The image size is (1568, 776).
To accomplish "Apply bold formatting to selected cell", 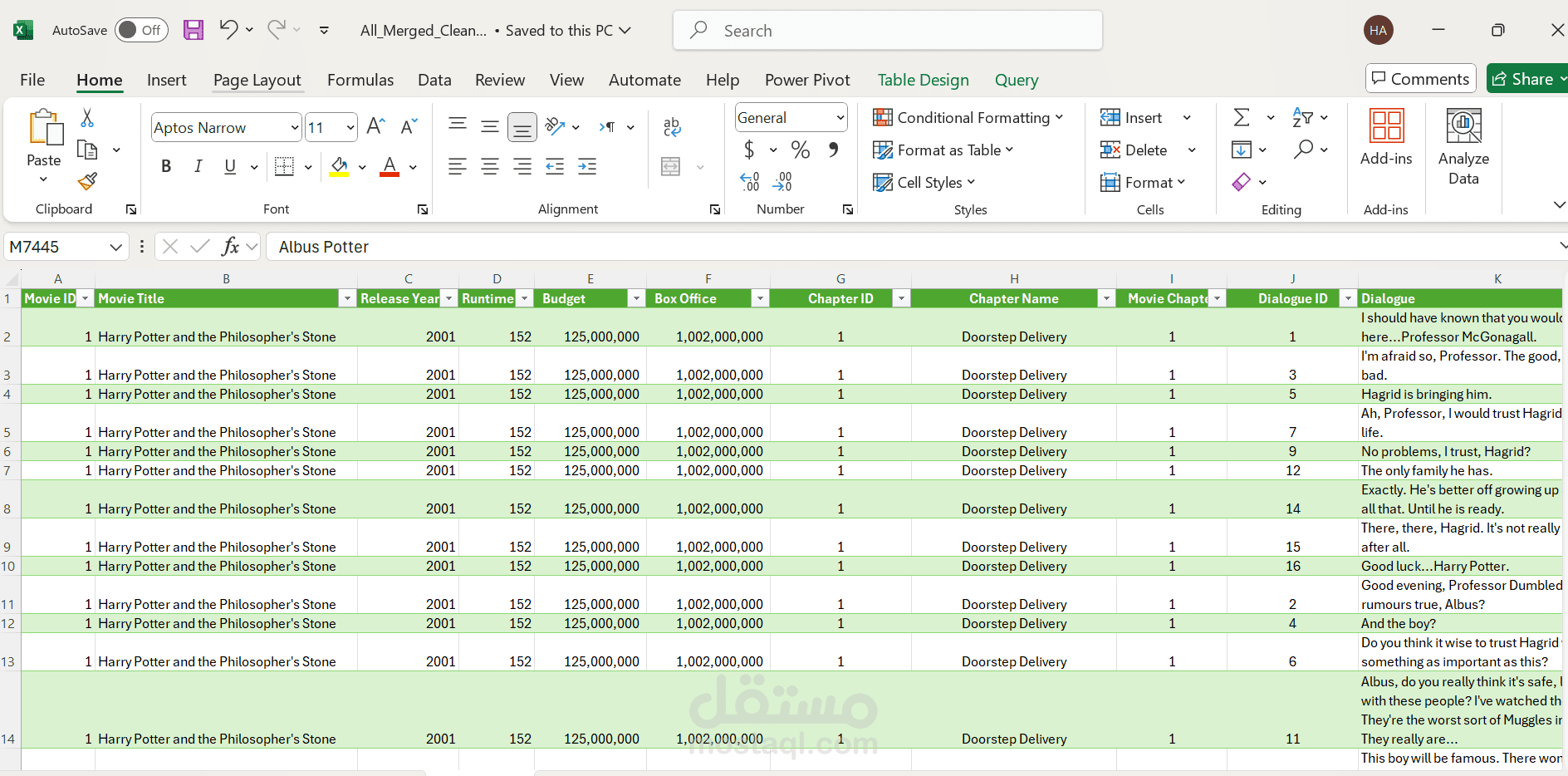I will [x=165, y=166].
